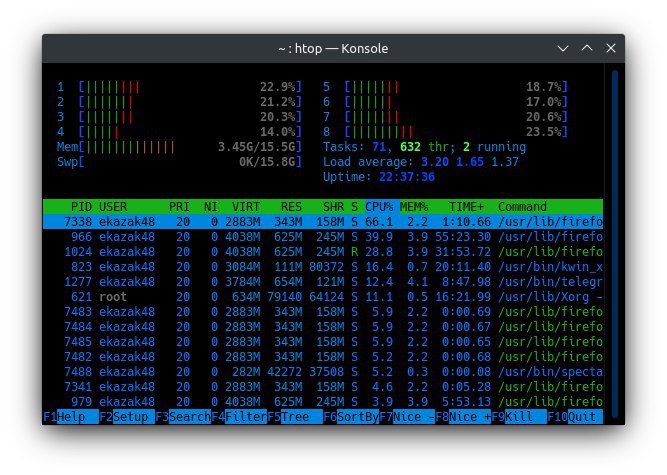Click the Konsole vertical scrollbar
The height and width of the screenshot is (475, 667).
(615, 244)
